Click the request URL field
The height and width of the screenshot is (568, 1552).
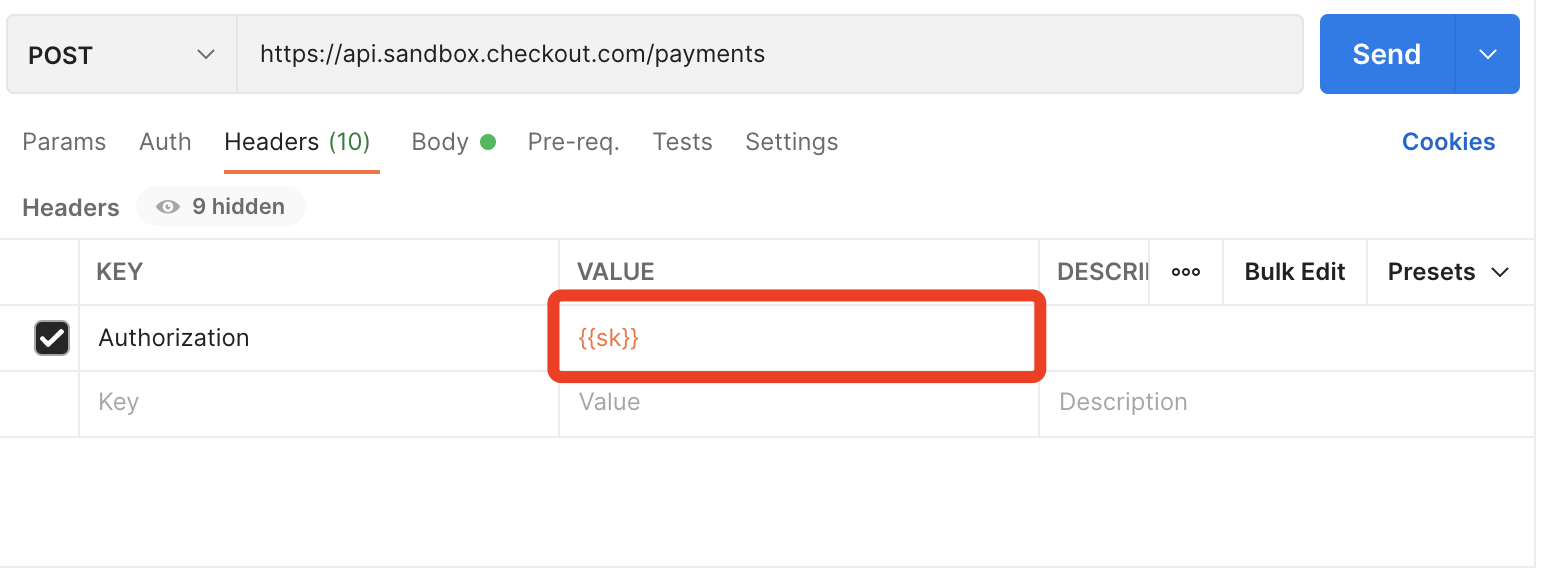point(770,55)
